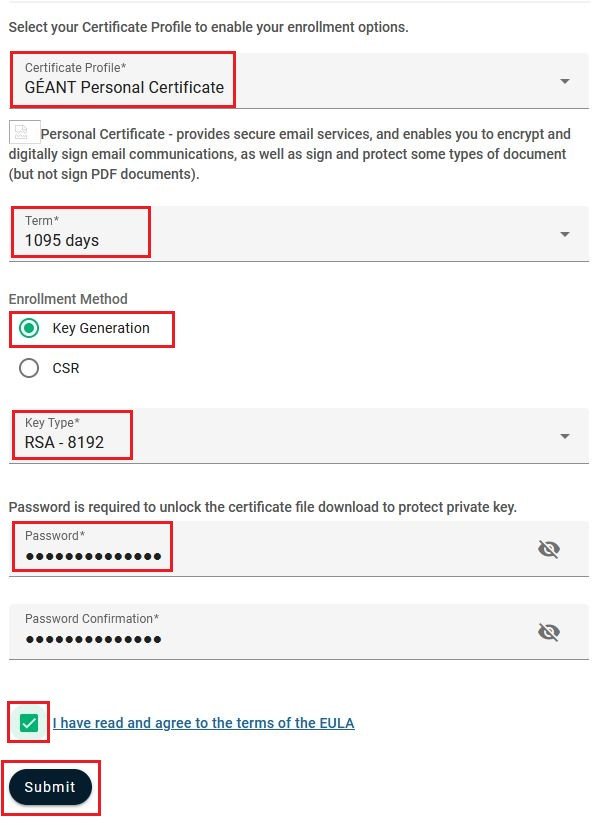Choose the CSR enrollment radio button
Image resolution: width=601 pixels, height=825 pixels.
click(x=30, y=368)
